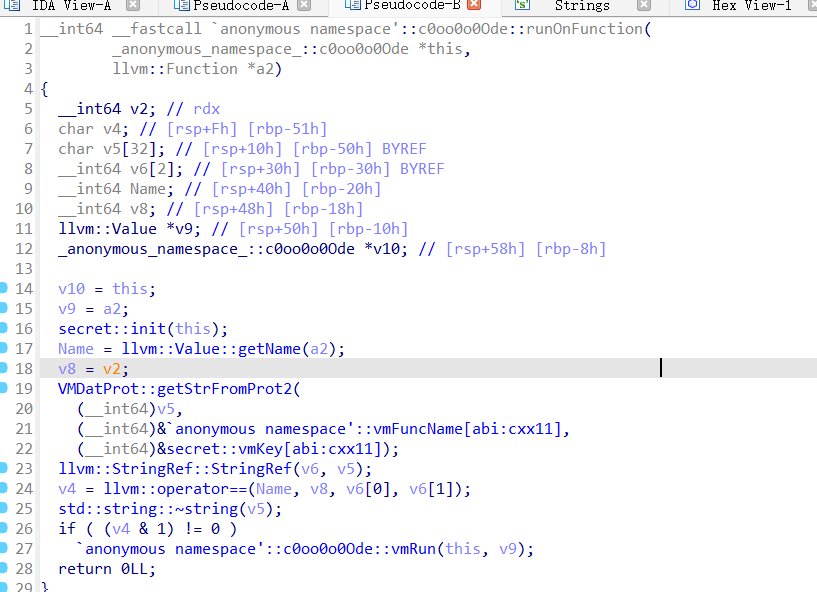Click llvm::Value::getName on line 17
The height and width of the screenshot is (592, 817).
coord(229,349)
